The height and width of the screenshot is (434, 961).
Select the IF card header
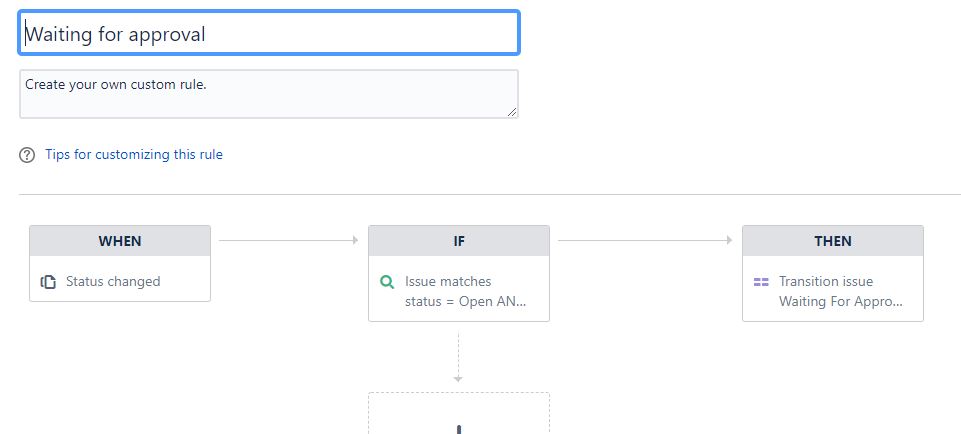[459, 241]
